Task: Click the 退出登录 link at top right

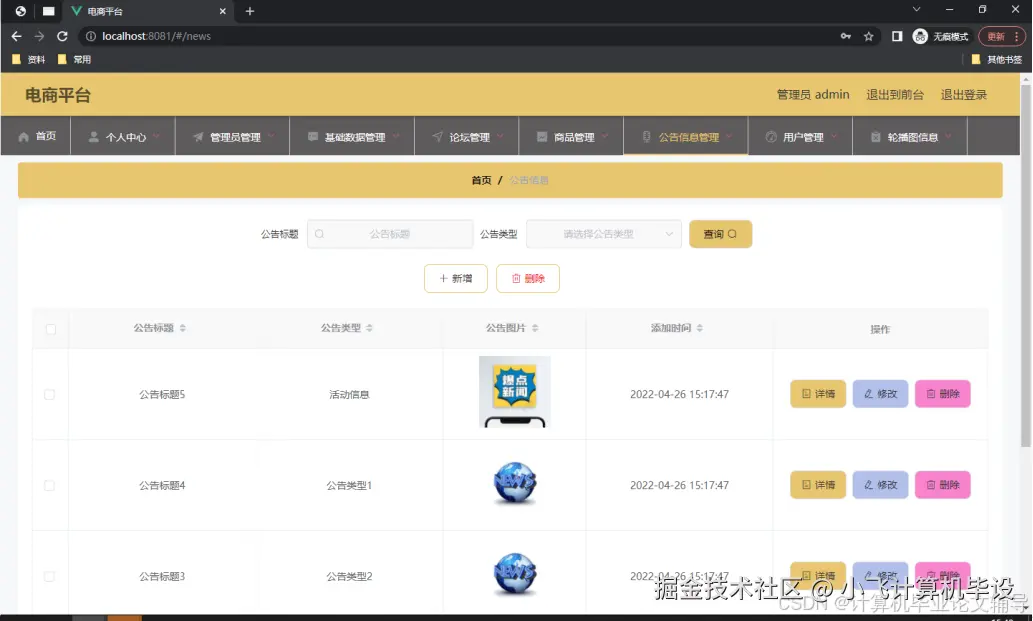Action: tap(963, 94)
